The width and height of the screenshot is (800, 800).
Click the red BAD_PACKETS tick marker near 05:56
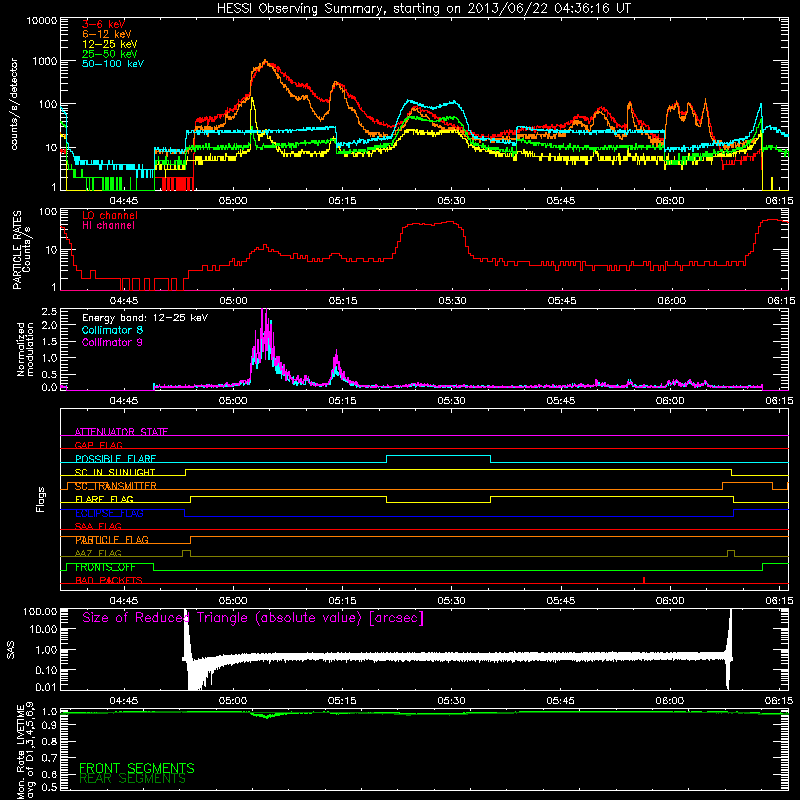coord(644,580)
